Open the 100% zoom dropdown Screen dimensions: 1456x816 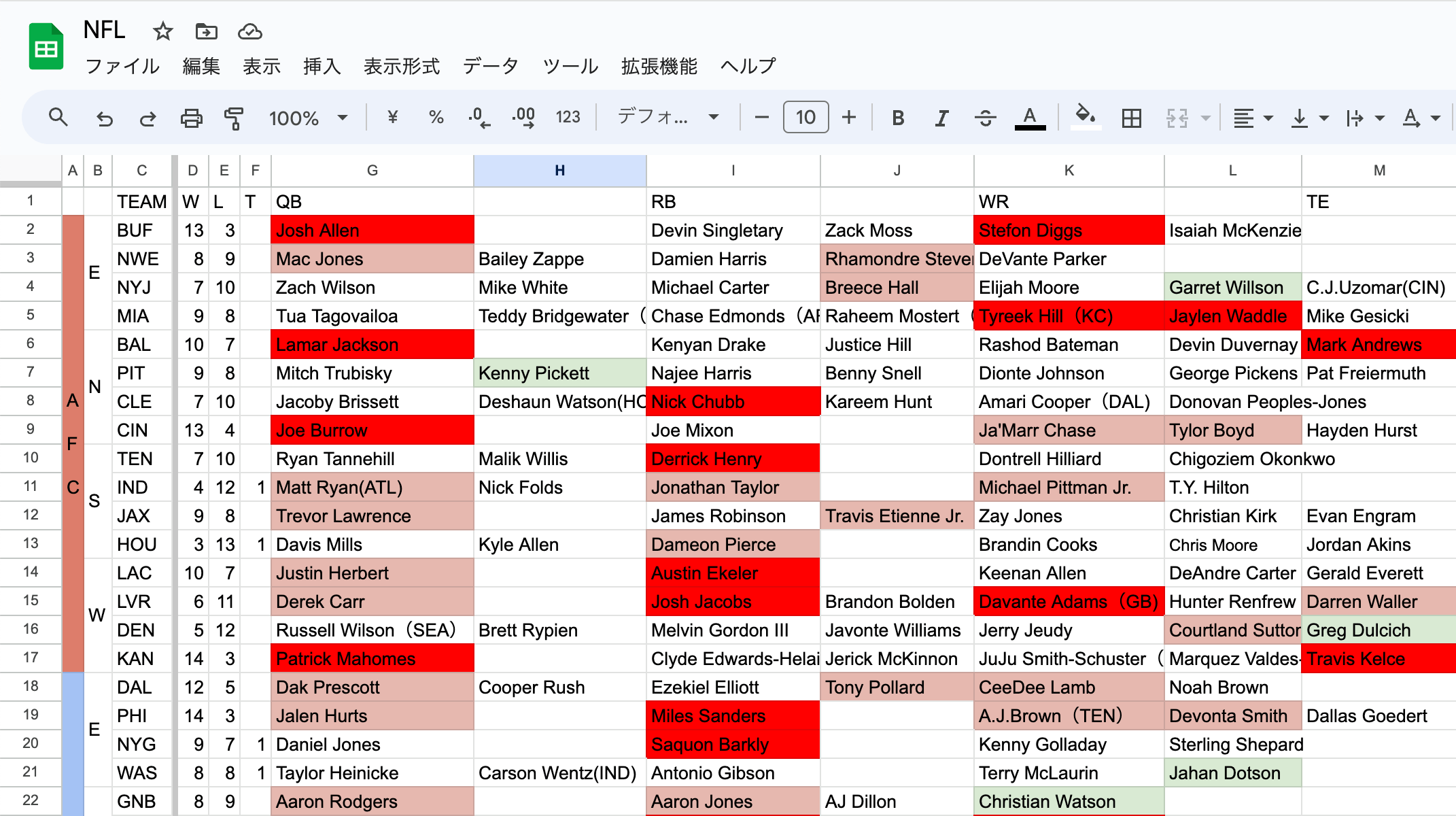[308, 118]
